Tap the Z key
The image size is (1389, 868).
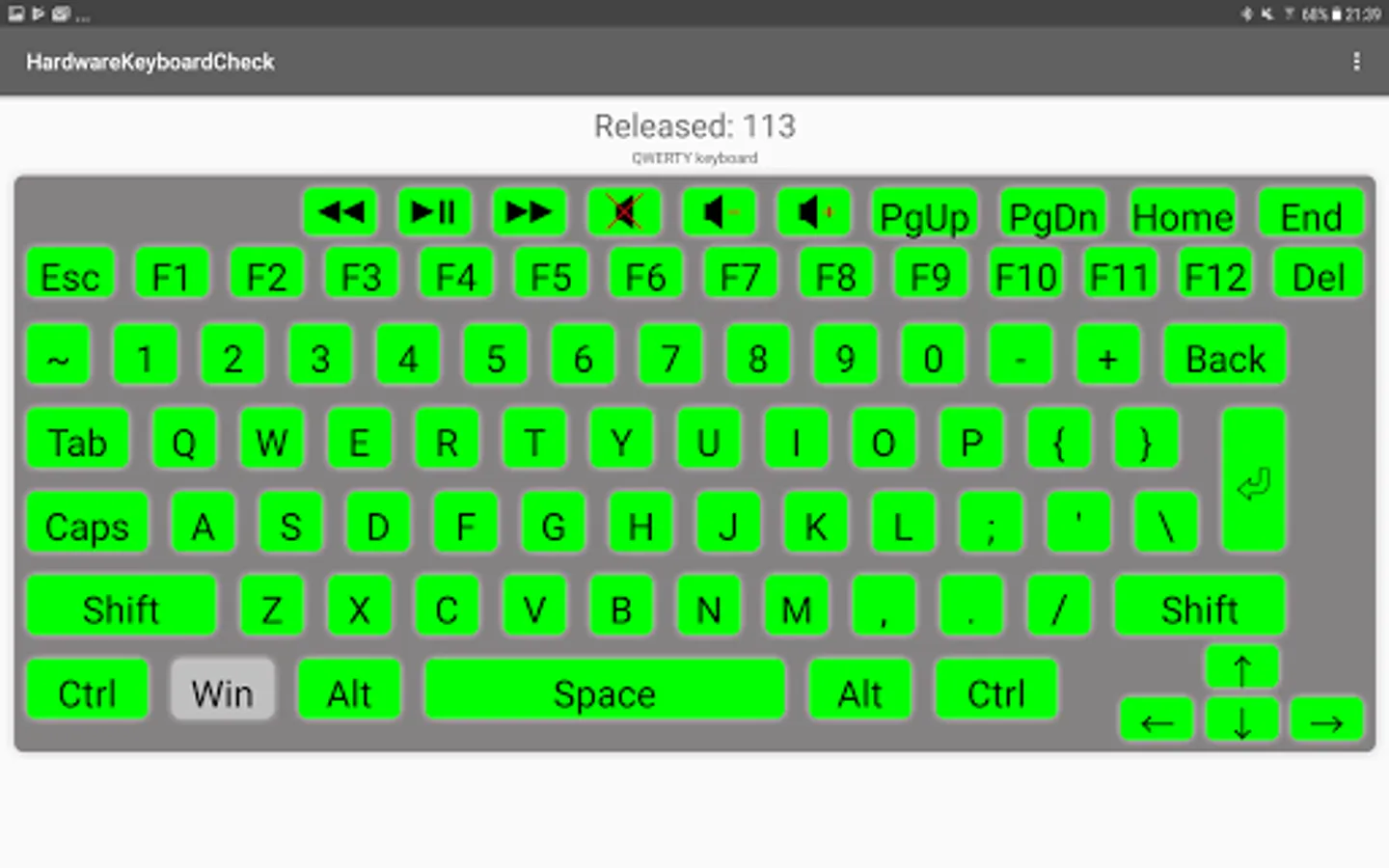click(272, 606)
